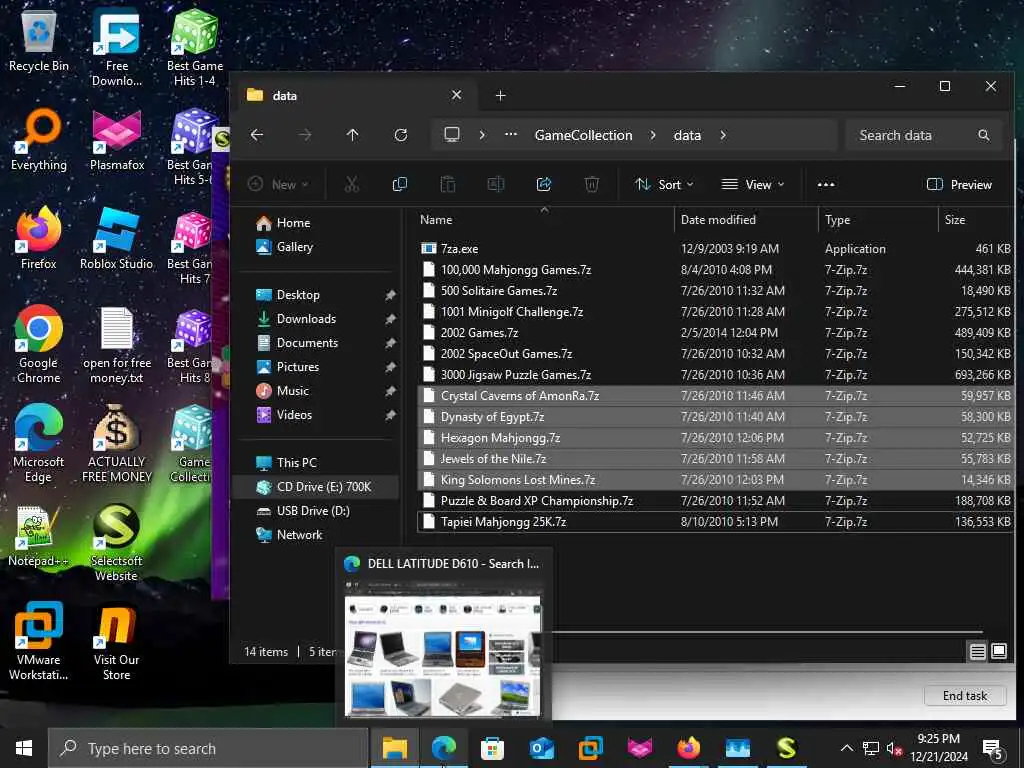Open Recycle Bin desktop icon
This screenshot has height=768, width=1024.
tap(39, 40)
